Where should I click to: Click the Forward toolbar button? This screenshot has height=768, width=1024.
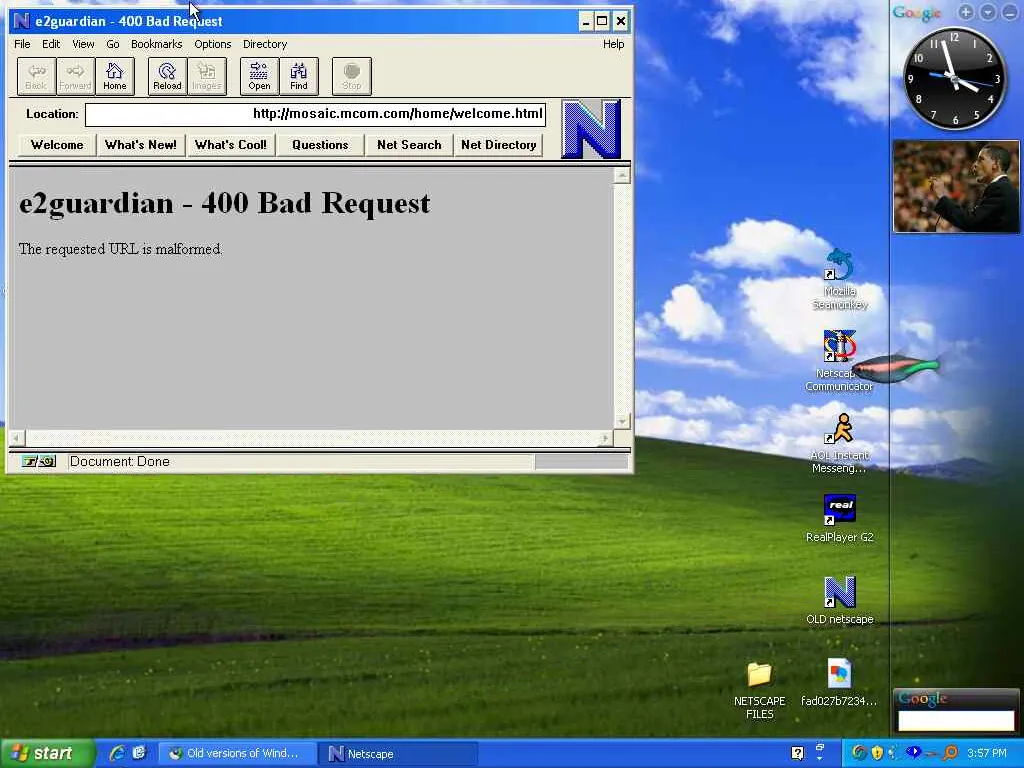pyautogui.click(x=75, y=76)
